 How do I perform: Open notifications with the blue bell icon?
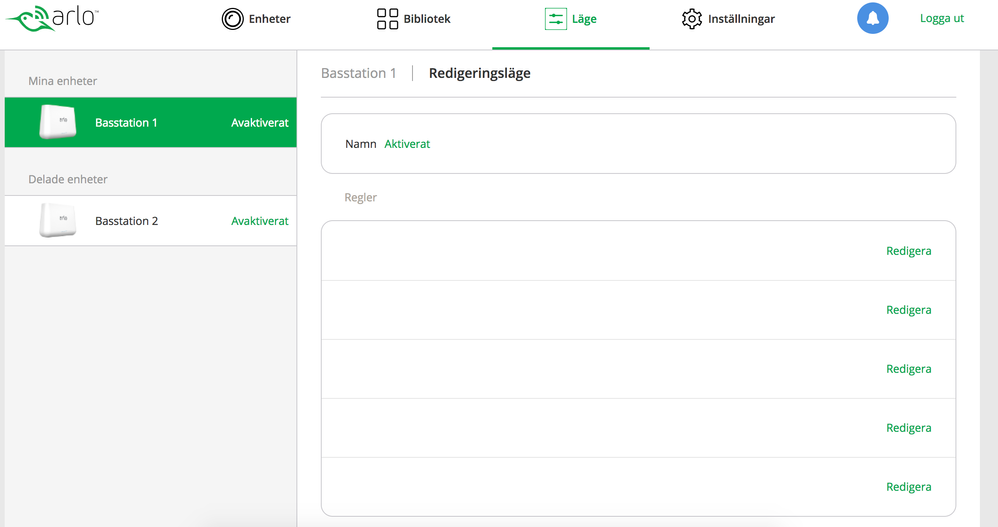click(x=873, y=18)
